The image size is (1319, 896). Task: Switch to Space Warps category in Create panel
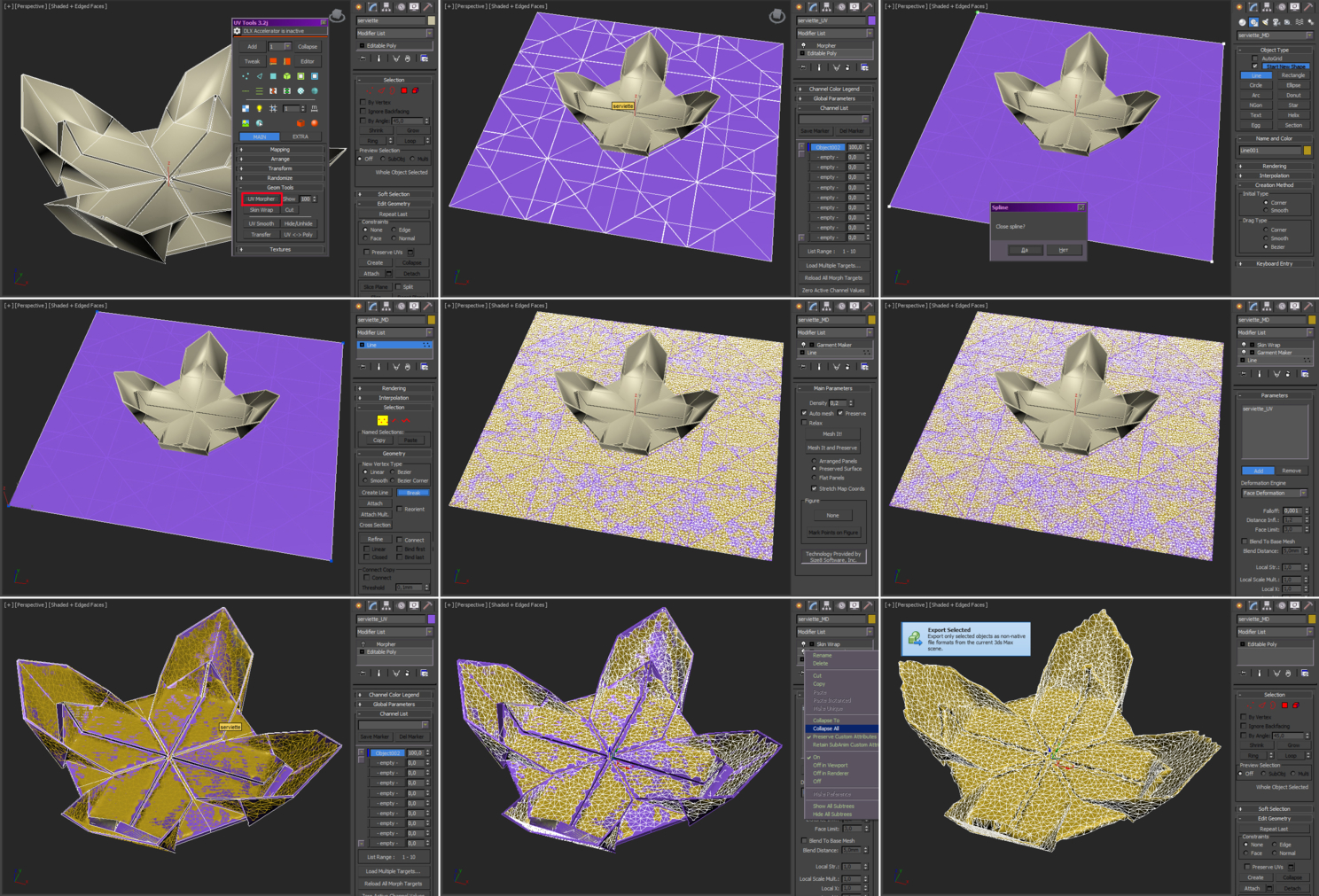(x=1299, y=22)
